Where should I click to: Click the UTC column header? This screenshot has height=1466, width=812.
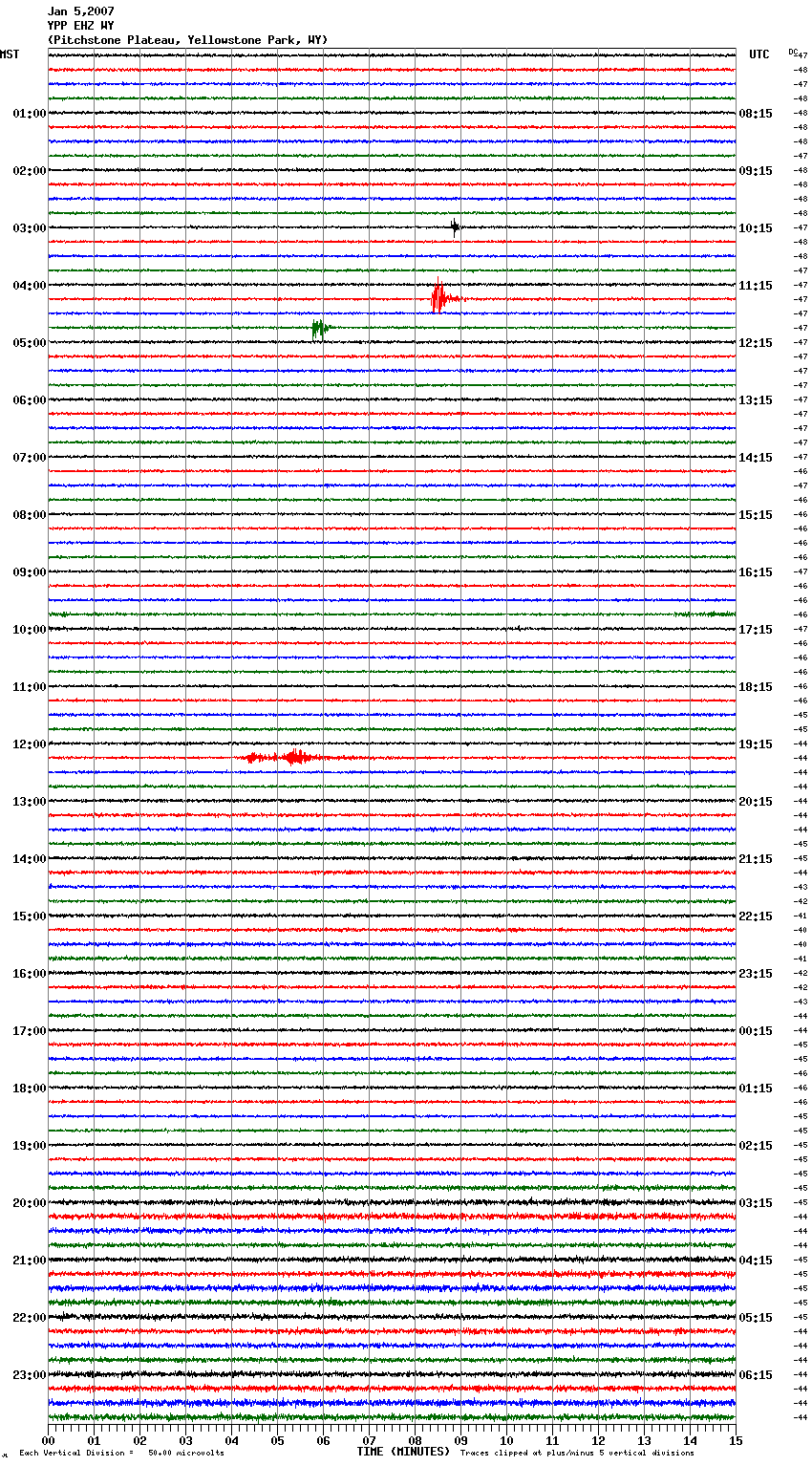tap(759, 54)
